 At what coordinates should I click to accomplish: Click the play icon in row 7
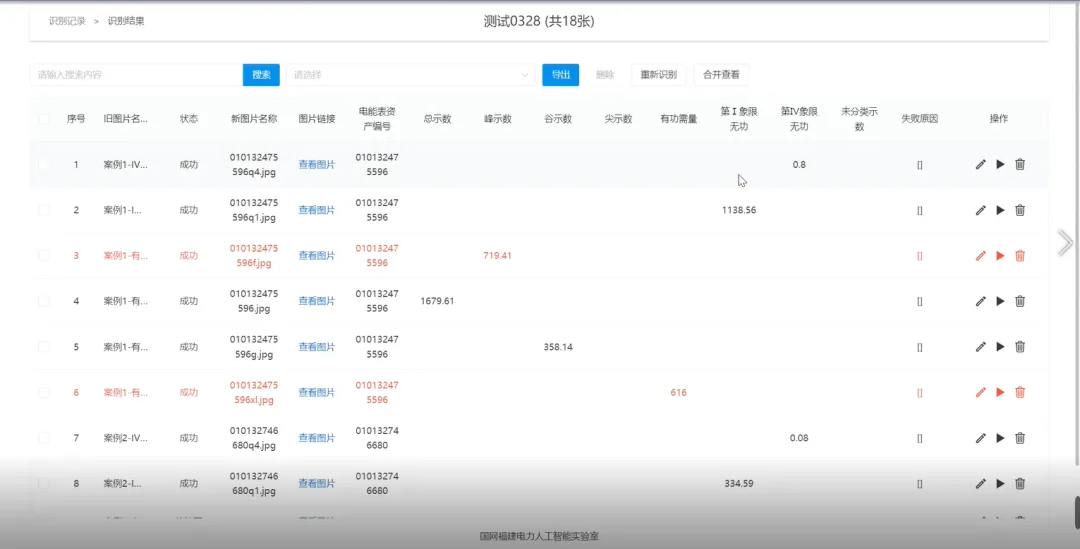pos(1000,438)
